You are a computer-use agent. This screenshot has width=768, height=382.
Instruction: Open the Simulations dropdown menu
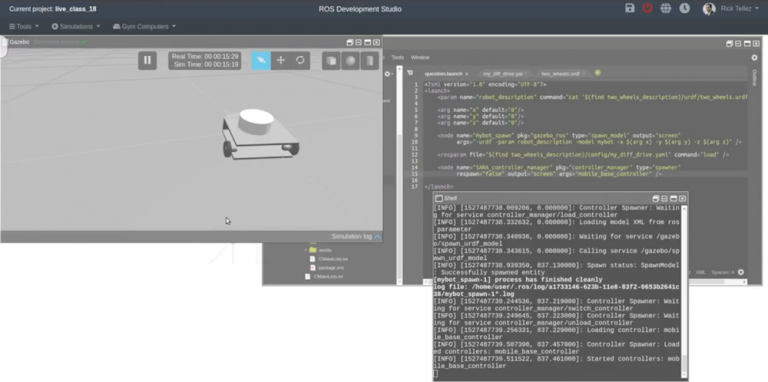[76, 26]
